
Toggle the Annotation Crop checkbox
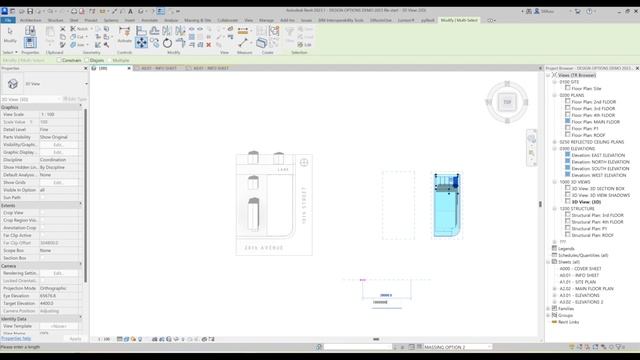click(x=42, y=228)
